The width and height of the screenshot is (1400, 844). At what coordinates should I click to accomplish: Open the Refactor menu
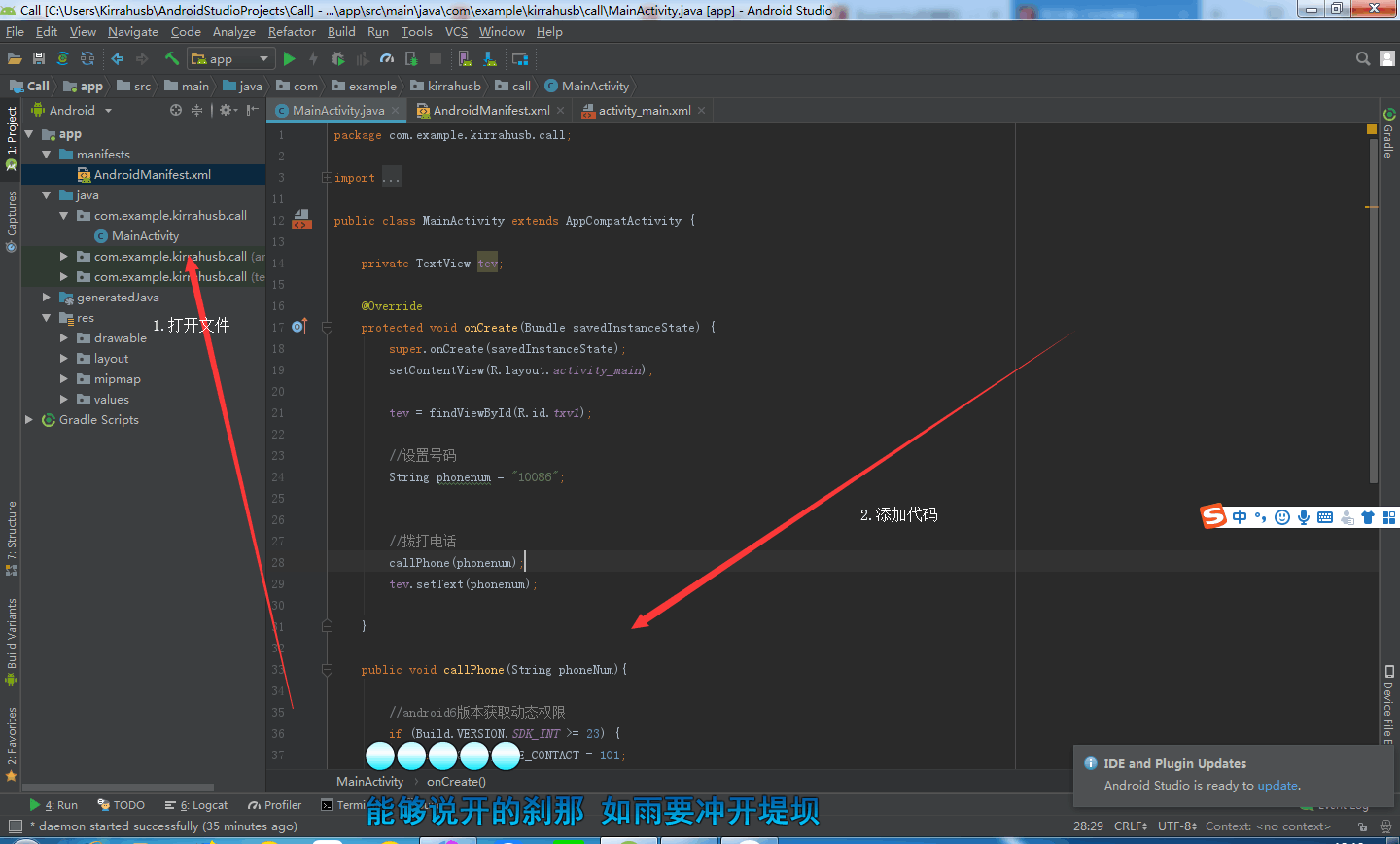pos(293,32)
